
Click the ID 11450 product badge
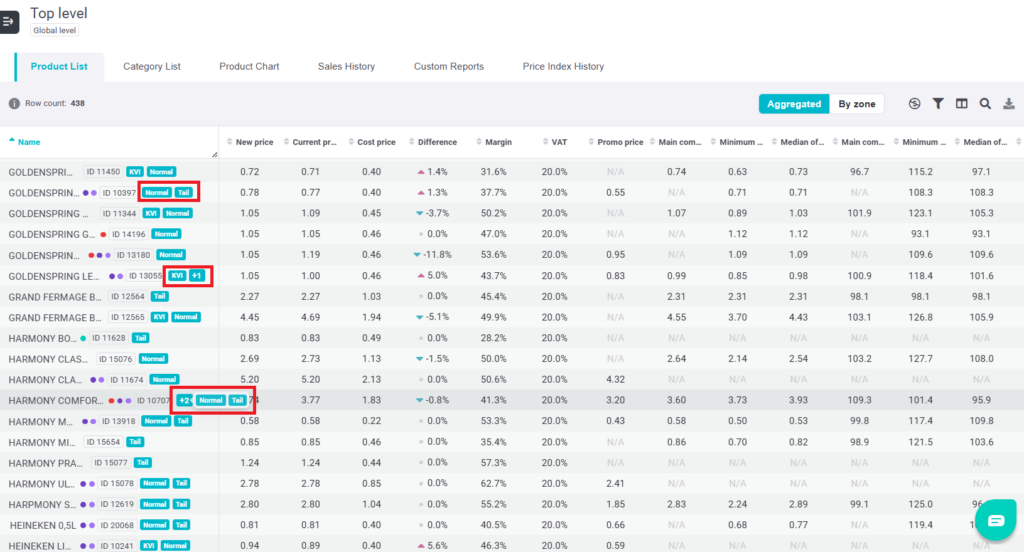pos(103,172)
